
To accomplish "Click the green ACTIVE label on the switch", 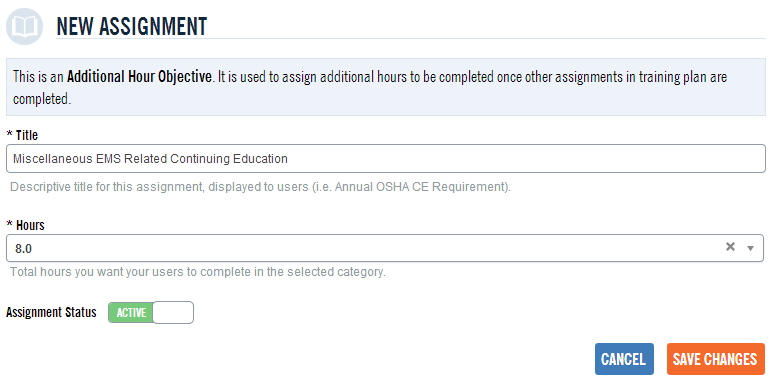I will (x=131, y=313).
